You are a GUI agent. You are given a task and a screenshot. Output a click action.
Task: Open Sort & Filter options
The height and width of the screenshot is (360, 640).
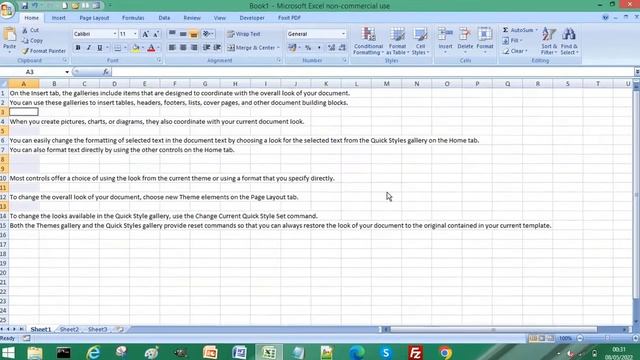(549, 41)
